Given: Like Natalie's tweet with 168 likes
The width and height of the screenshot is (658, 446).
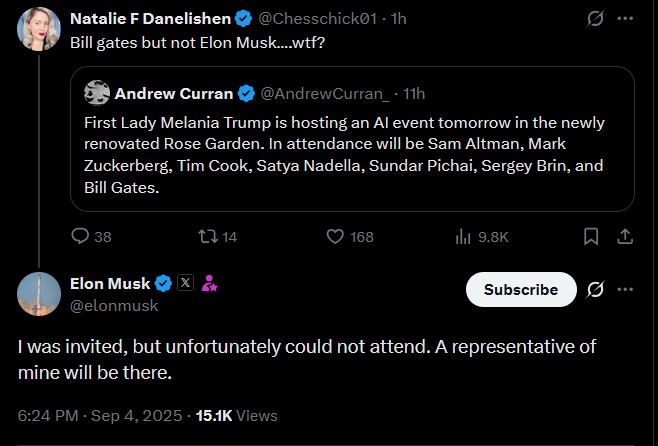Looking at the screenshot, I should (x=336, y=237).
